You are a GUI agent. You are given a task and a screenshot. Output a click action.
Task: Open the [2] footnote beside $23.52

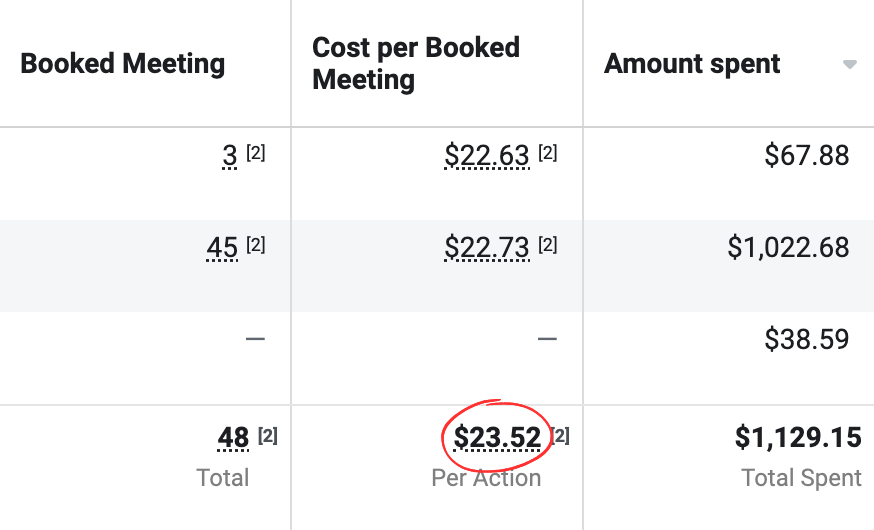tap(561, 436)
